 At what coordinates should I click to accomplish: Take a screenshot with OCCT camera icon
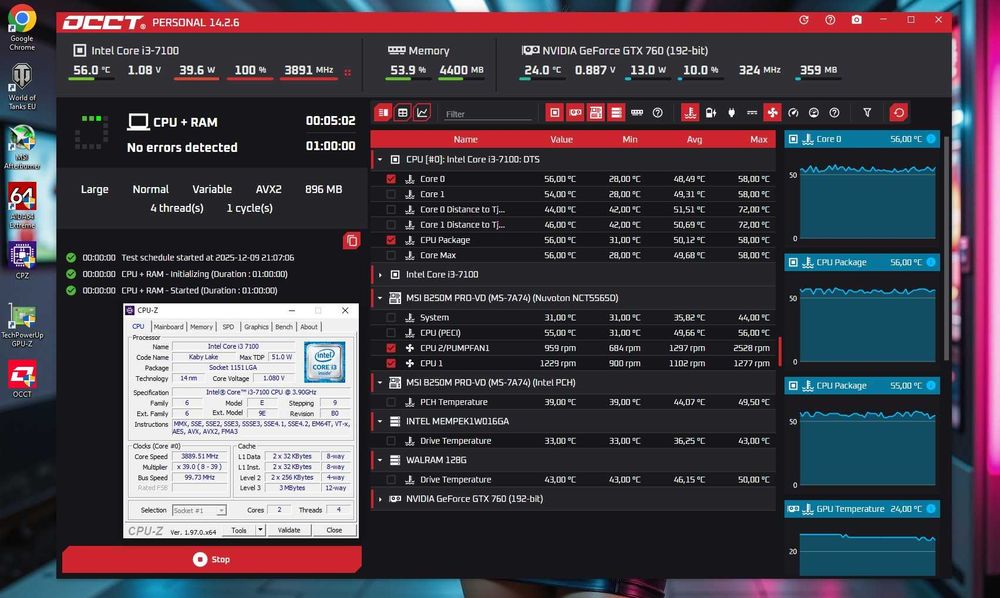(x=857, y=20)
